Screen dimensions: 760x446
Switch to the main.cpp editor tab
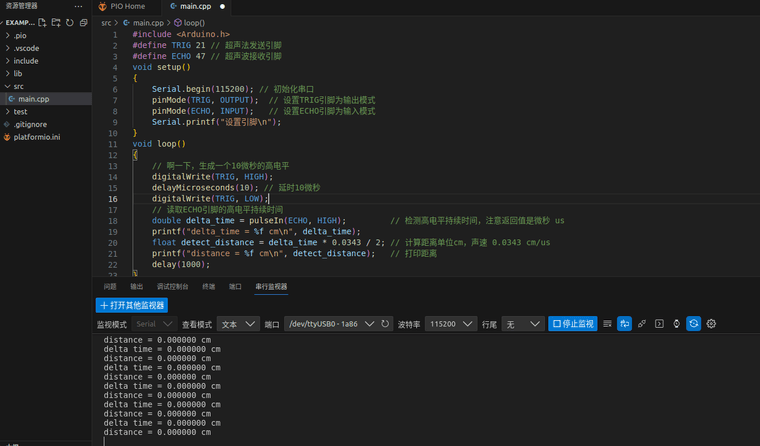195,6
